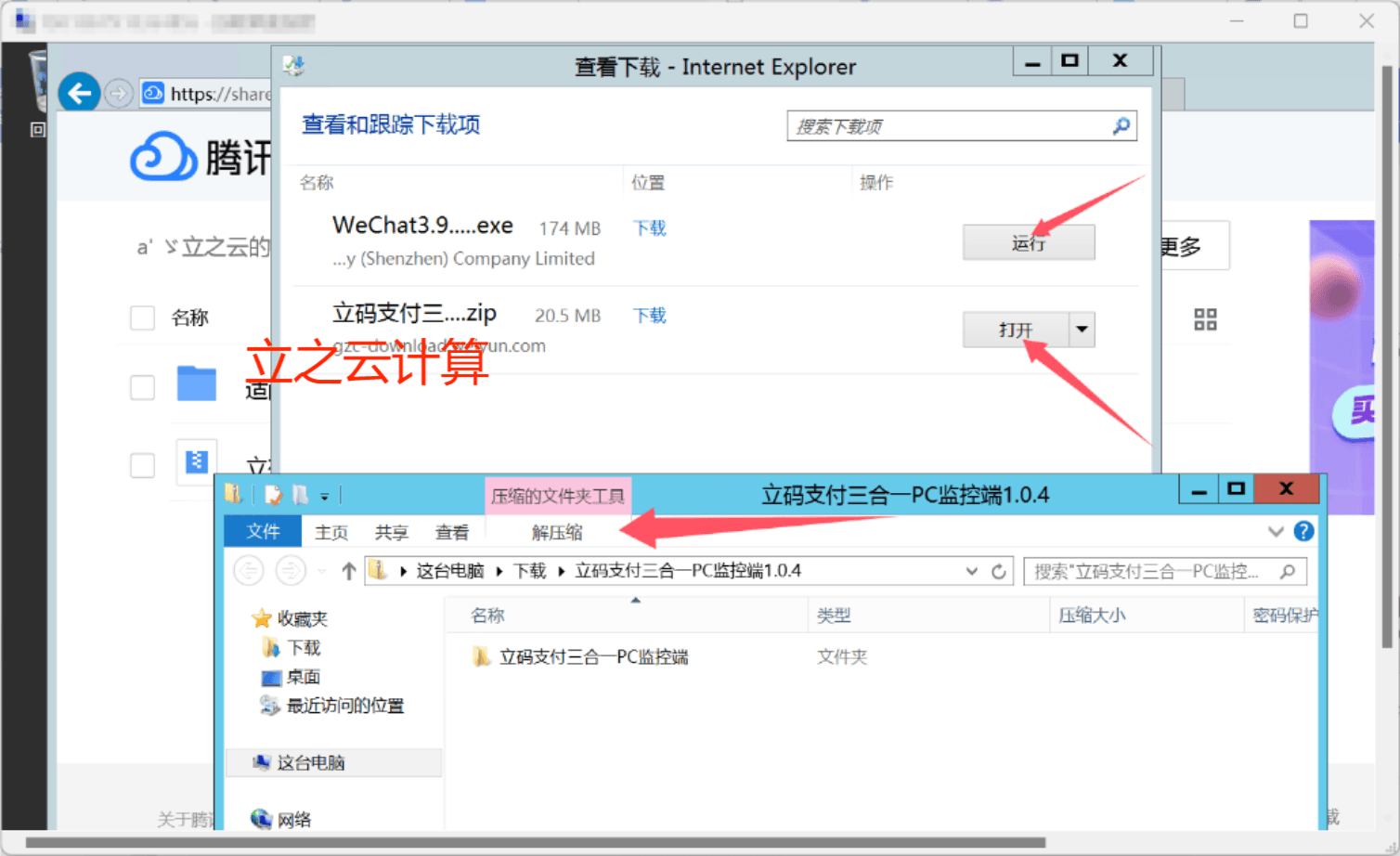Click the new folder icon in quick access toolbar
1400x856 pixels.
point(300,495)
